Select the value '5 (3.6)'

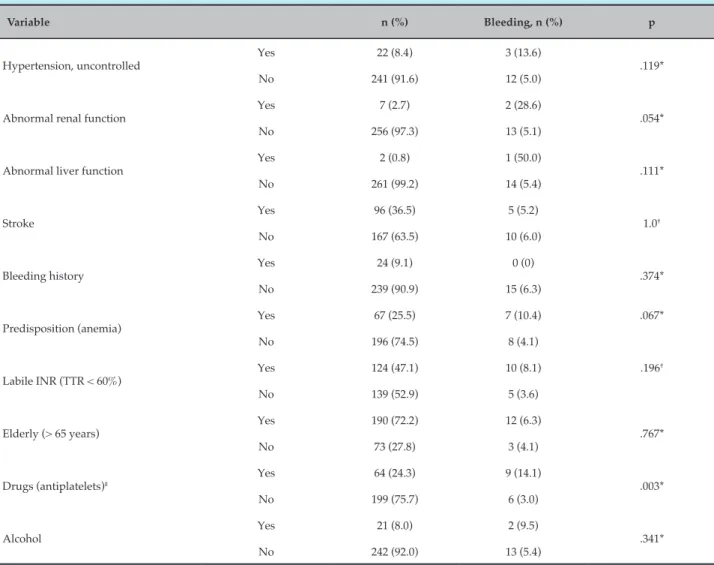click(523, 394)
